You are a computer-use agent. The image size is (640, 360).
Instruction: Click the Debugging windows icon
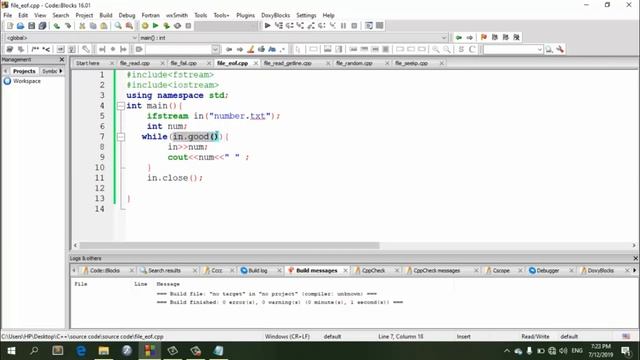pos(369,25)
